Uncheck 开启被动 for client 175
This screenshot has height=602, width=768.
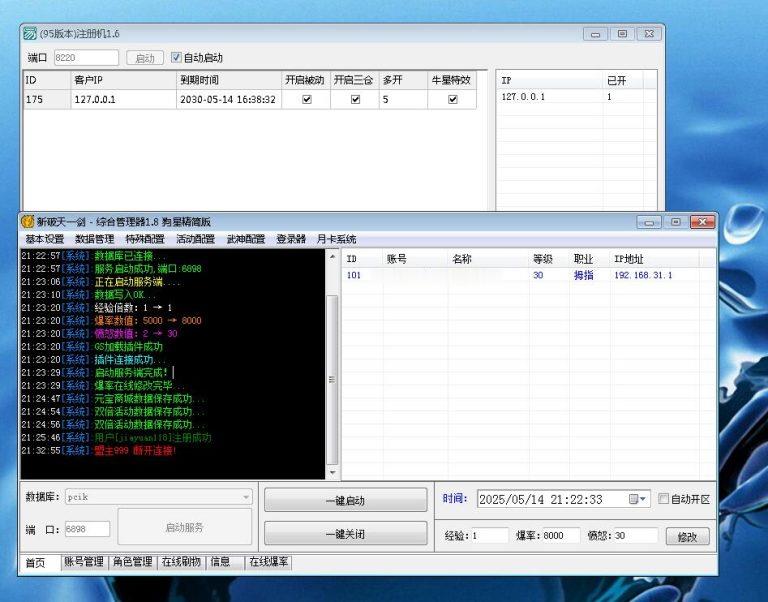(x=306, y=99)
